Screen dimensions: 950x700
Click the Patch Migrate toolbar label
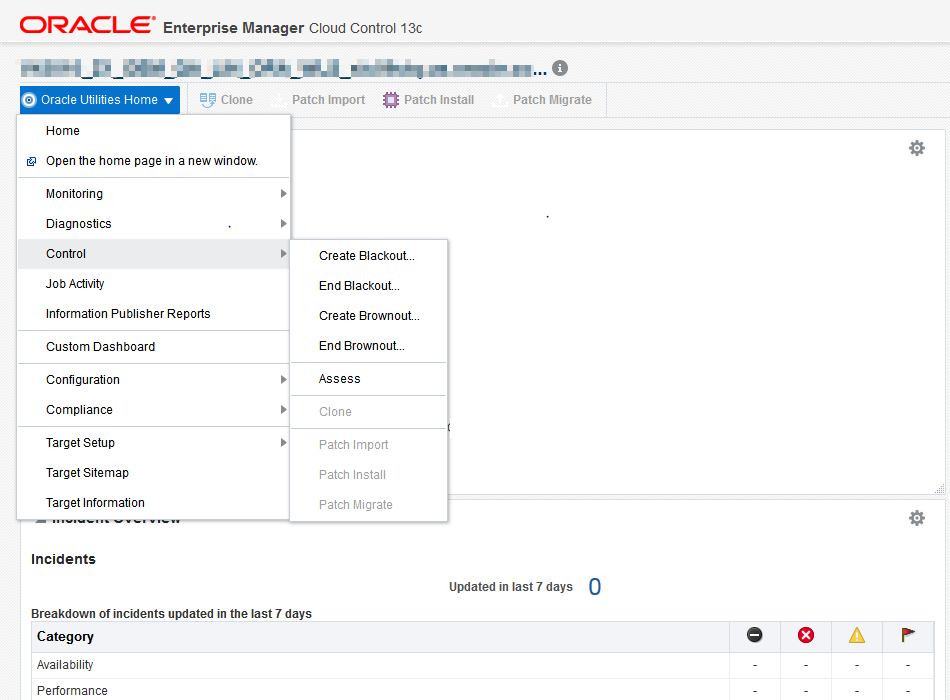[553, 100]
